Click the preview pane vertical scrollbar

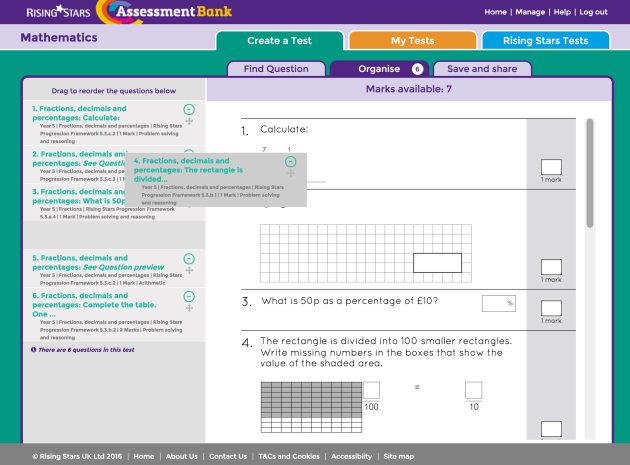coord(589,173)
